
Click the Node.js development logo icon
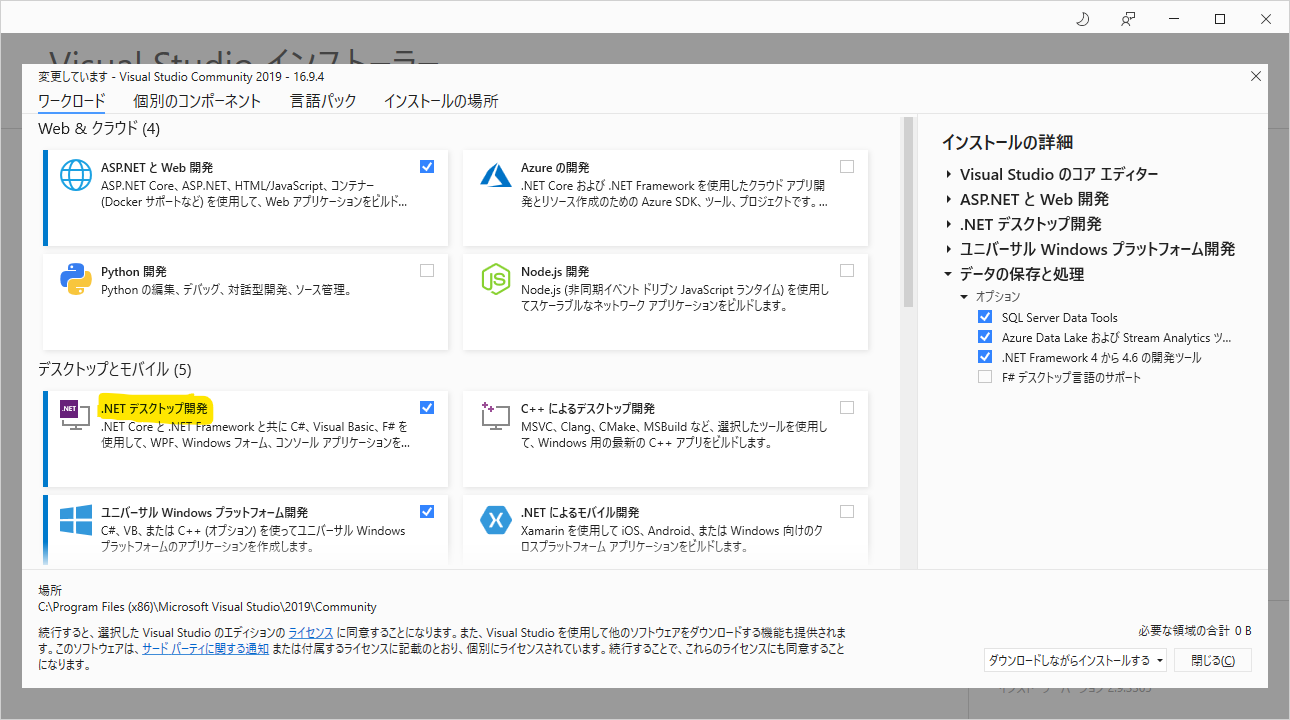point(496,280)
